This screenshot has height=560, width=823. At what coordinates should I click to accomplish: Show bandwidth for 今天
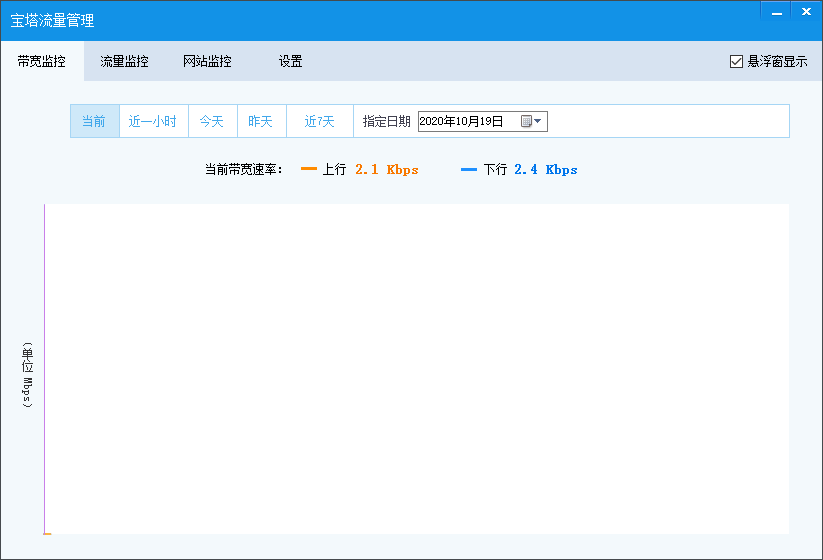tap(213, 121)
